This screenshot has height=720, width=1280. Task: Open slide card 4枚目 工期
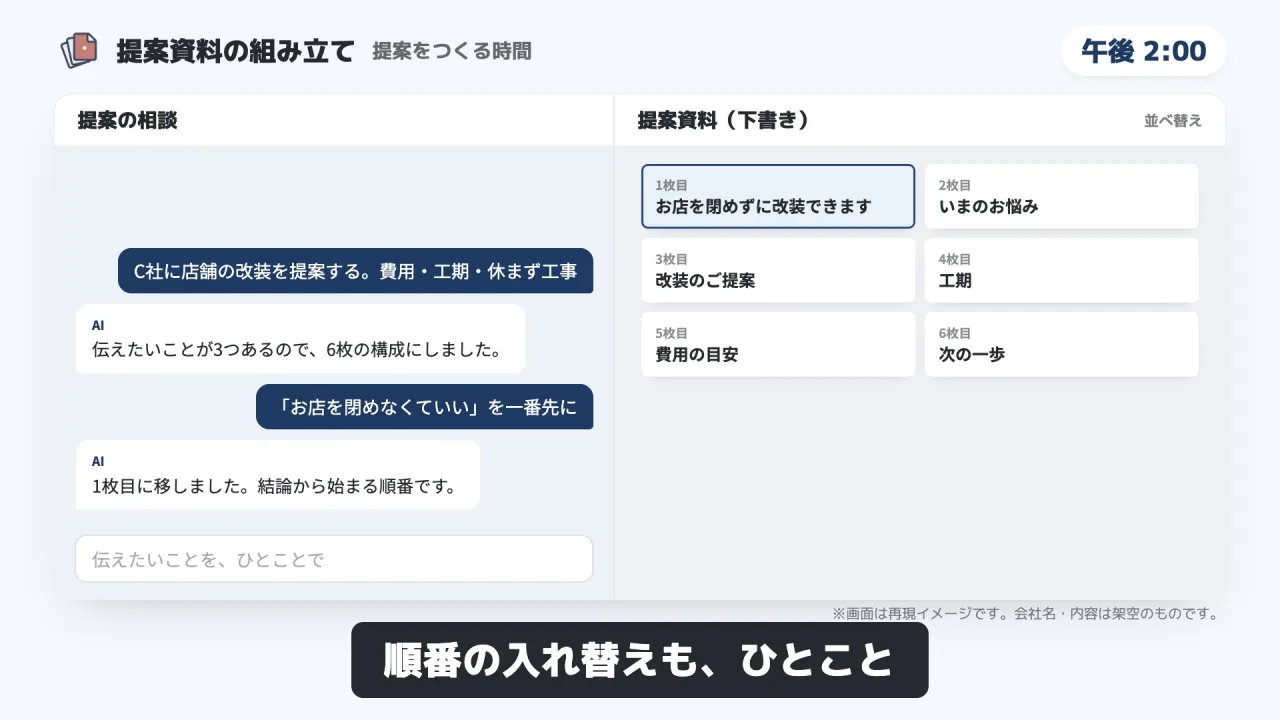click(1061, 270)
